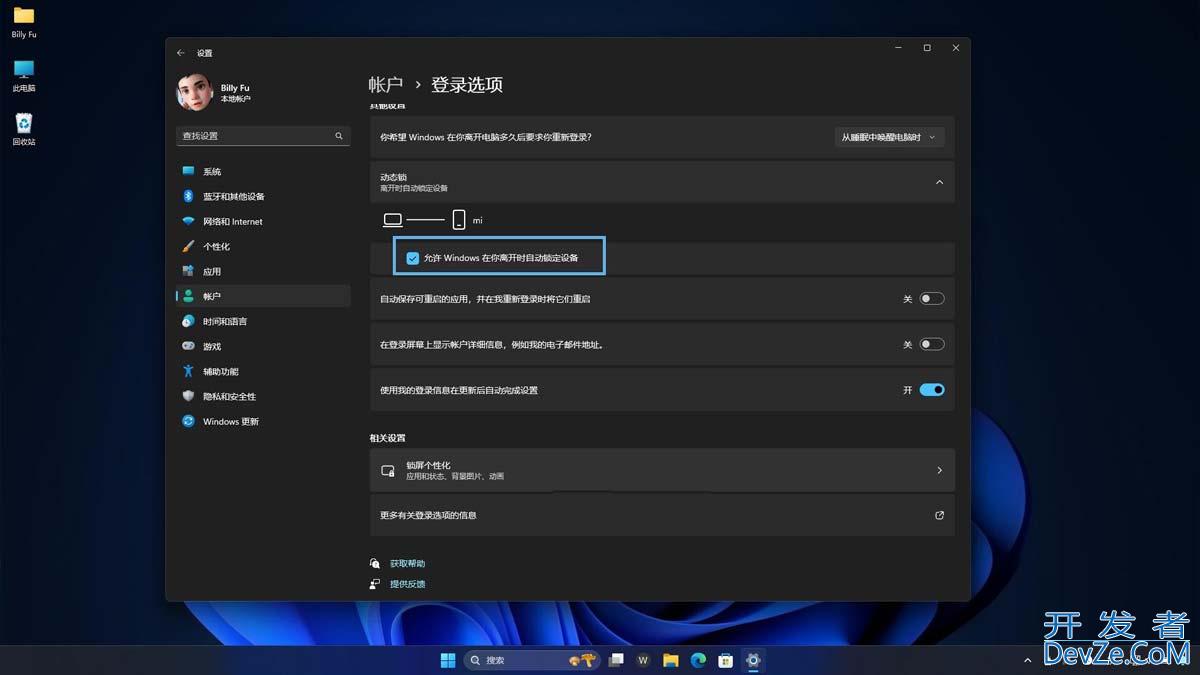Image resolution: width=1200 pixels, height=675 pixels.
Task: Click the paired phone icon labeled mi
Action: tap(459, 219)
